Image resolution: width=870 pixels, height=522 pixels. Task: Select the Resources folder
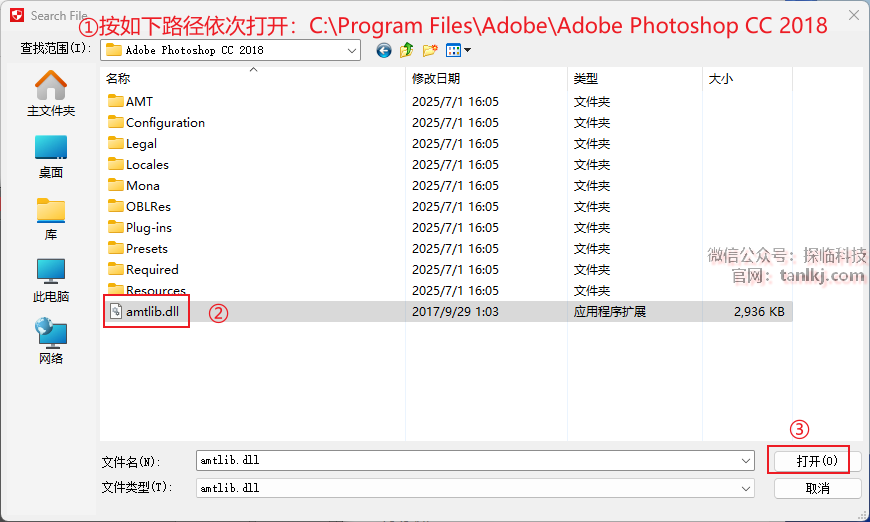[146, 290]
